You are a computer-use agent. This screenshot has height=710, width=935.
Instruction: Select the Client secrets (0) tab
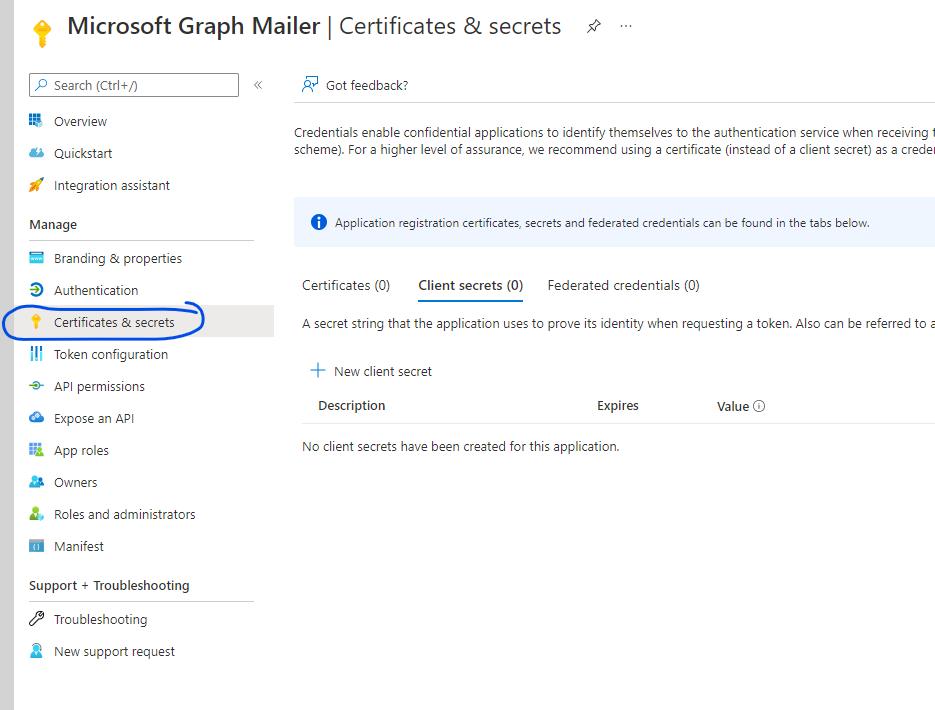[470, 286]
